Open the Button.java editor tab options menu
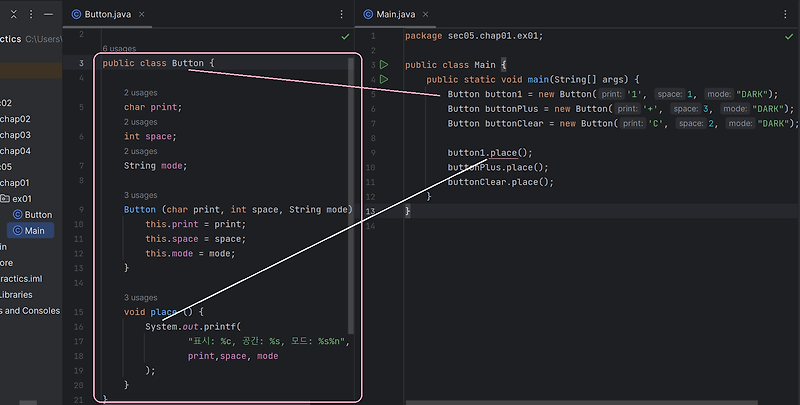This screenshot has width=800, height=405. 342,14
